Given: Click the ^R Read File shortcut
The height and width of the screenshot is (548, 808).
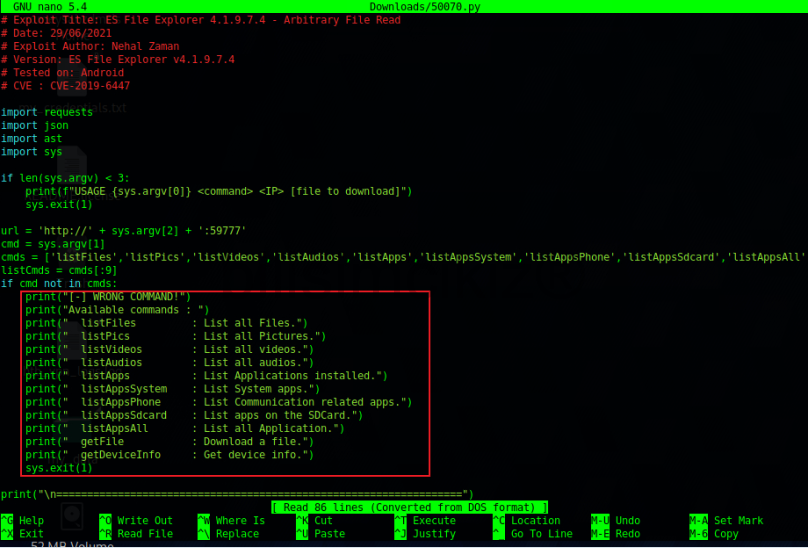Looking at the screenshot, I should click(136, 534).
